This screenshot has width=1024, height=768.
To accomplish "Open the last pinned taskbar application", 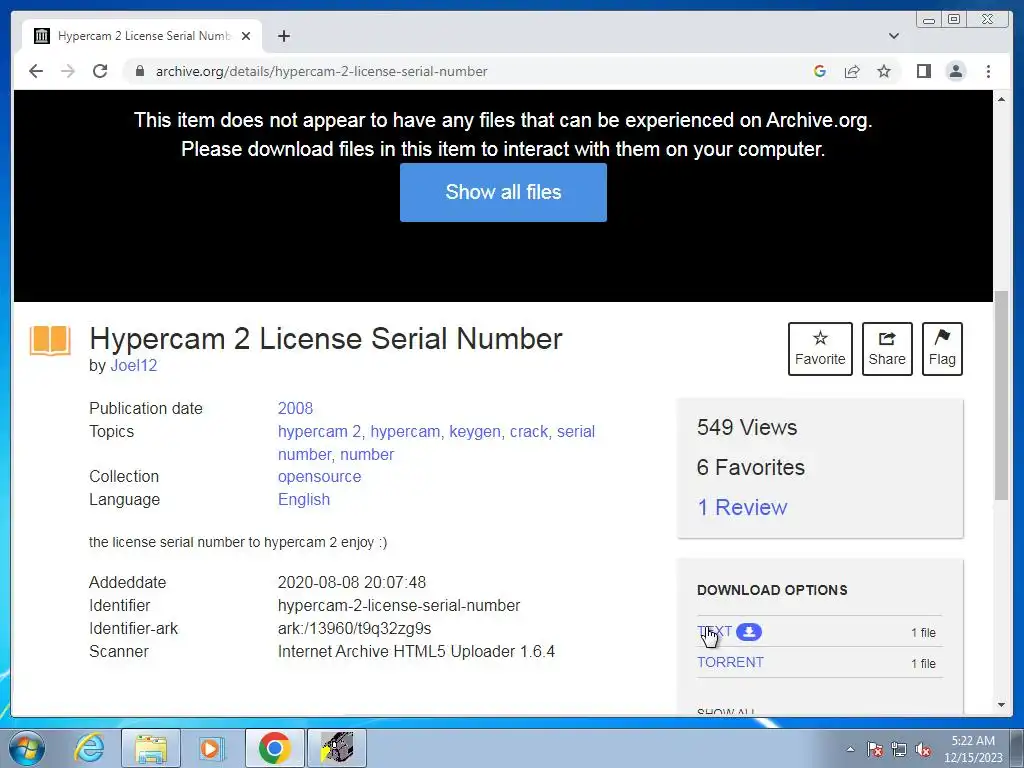I will pos(337,748).
